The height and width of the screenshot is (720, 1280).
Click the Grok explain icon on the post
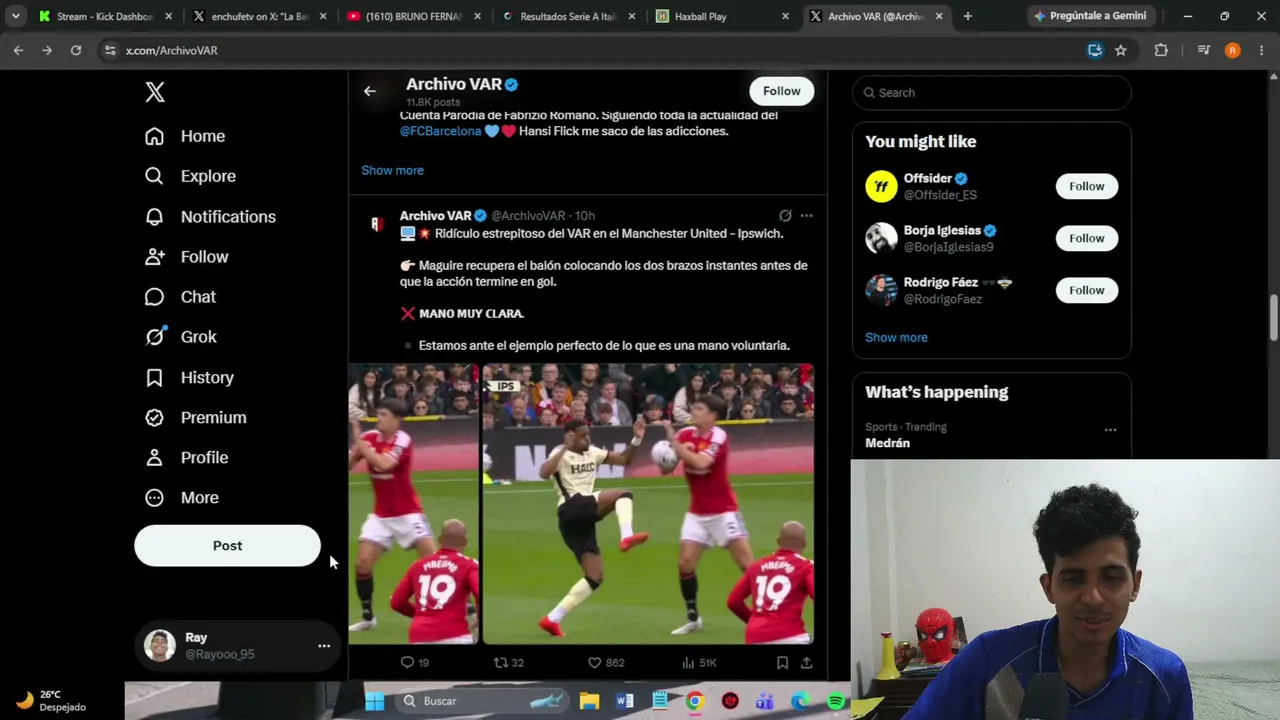click(x=785, y=215)
